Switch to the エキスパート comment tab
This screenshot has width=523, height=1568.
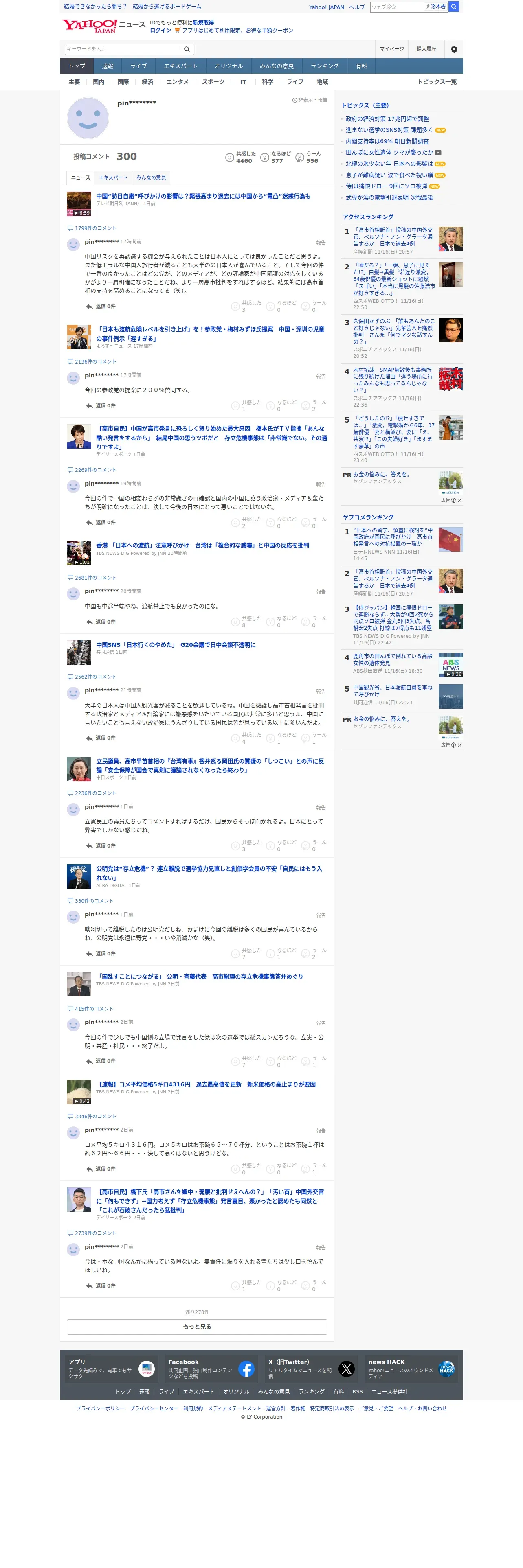pyautogui.click(x=113, y=178)
